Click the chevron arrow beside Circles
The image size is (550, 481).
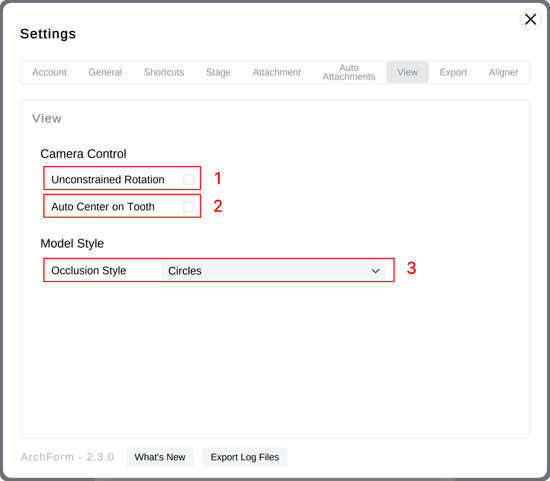(x=375, y=271)
